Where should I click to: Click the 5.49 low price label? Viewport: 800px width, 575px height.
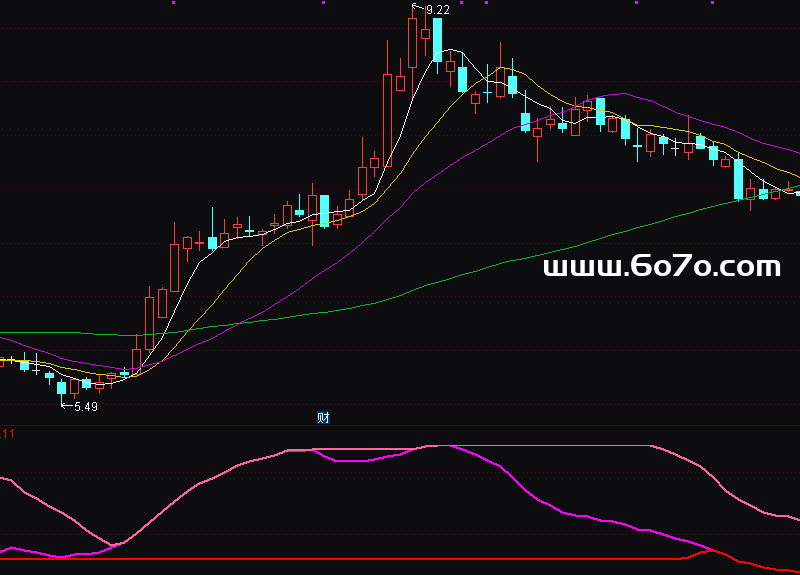[x=86, y=407]
